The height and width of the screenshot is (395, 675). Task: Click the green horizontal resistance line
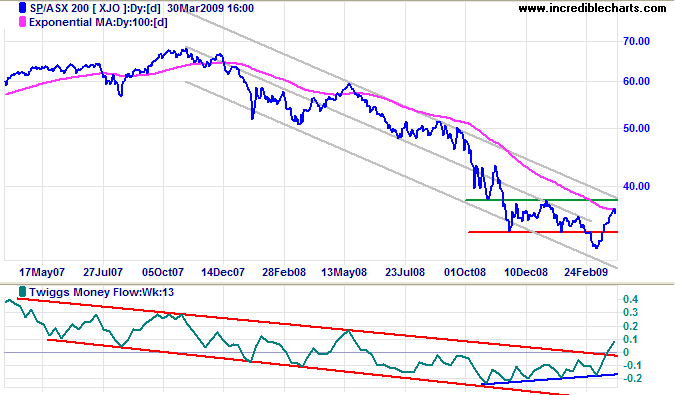pyautogui.click(x=542, y=200)
